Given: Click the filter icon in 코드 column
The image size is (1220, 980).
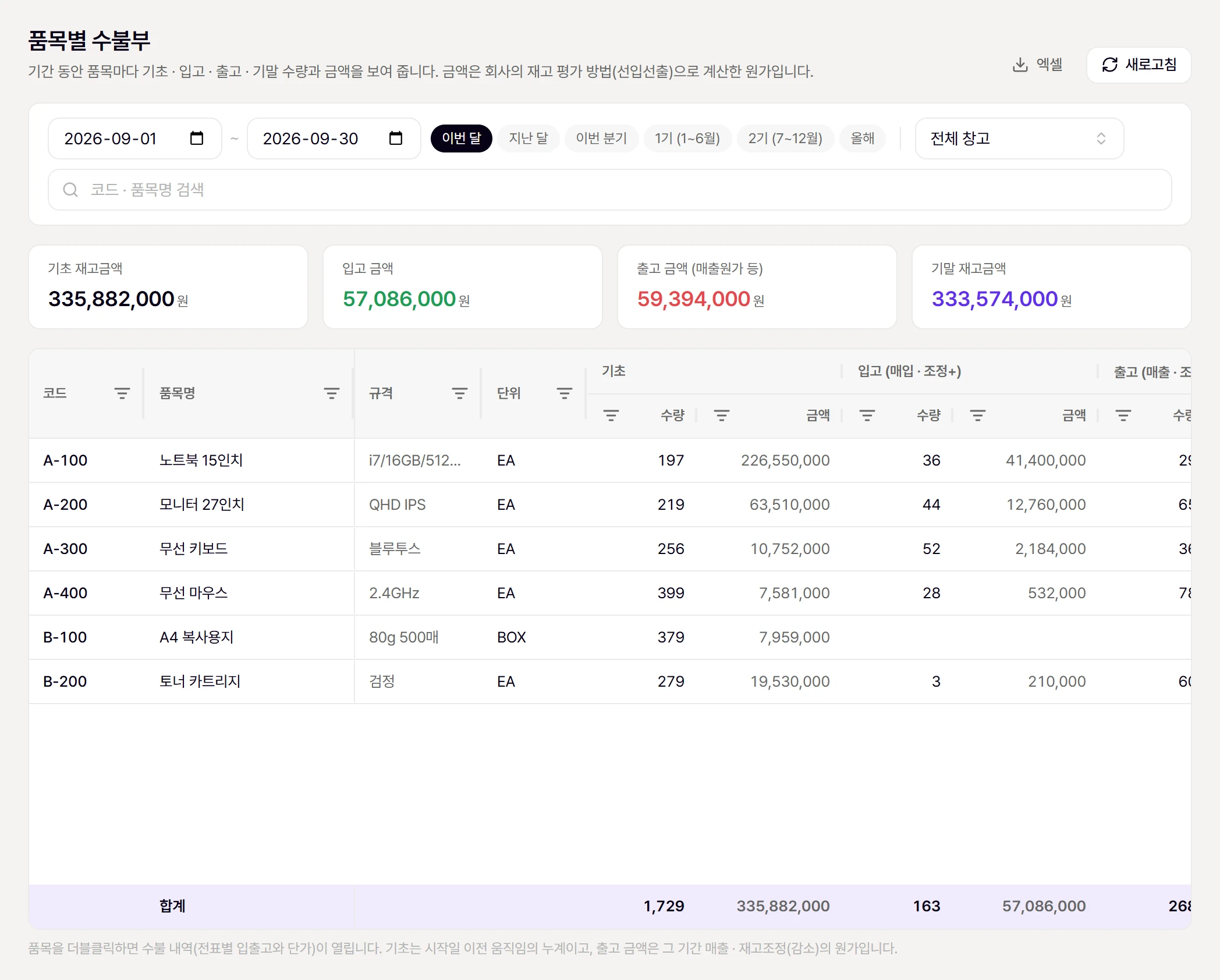Looking at the screenshot, I should click(x=122, y=393).
